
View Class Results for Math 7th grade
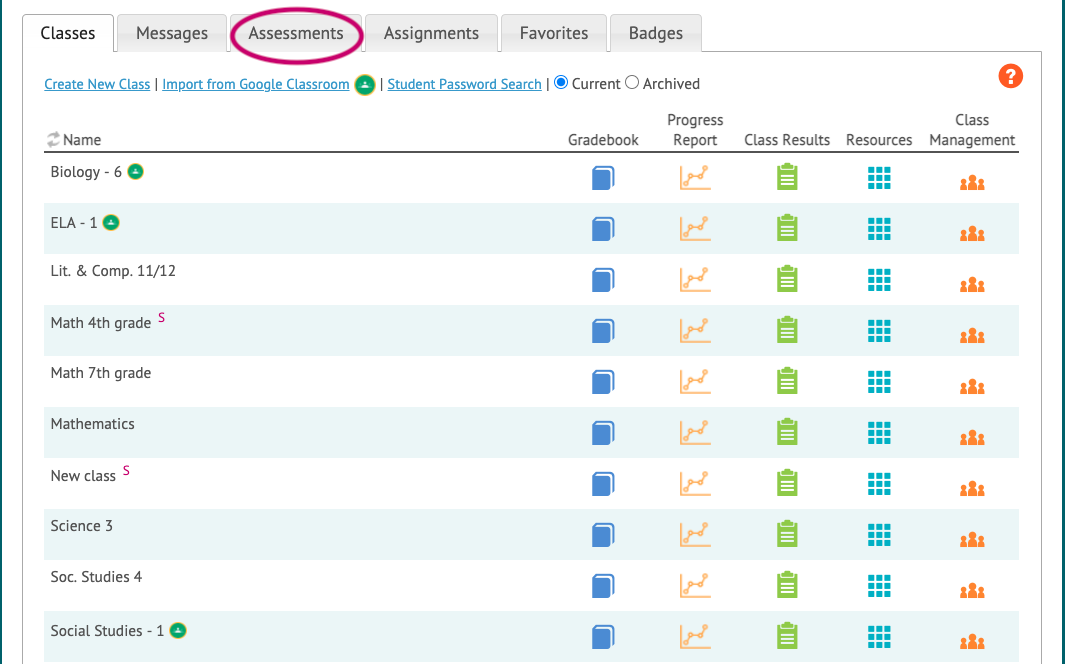pos(787,381)
